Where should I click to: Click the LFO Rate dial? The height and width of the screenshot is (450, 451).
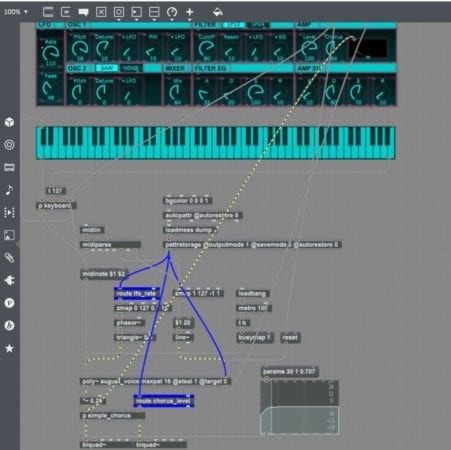tap(51, 53)
